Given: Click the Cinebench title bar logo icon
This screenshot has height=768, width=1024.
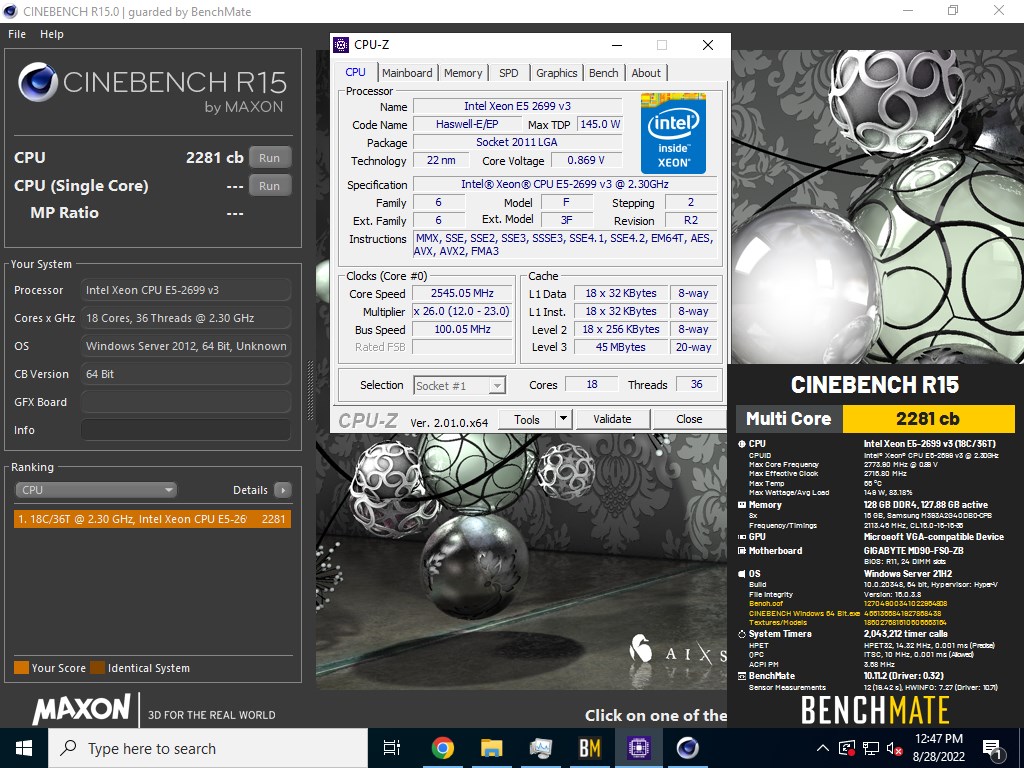Looking at the screenshot, I should click(x=11, y=11).
